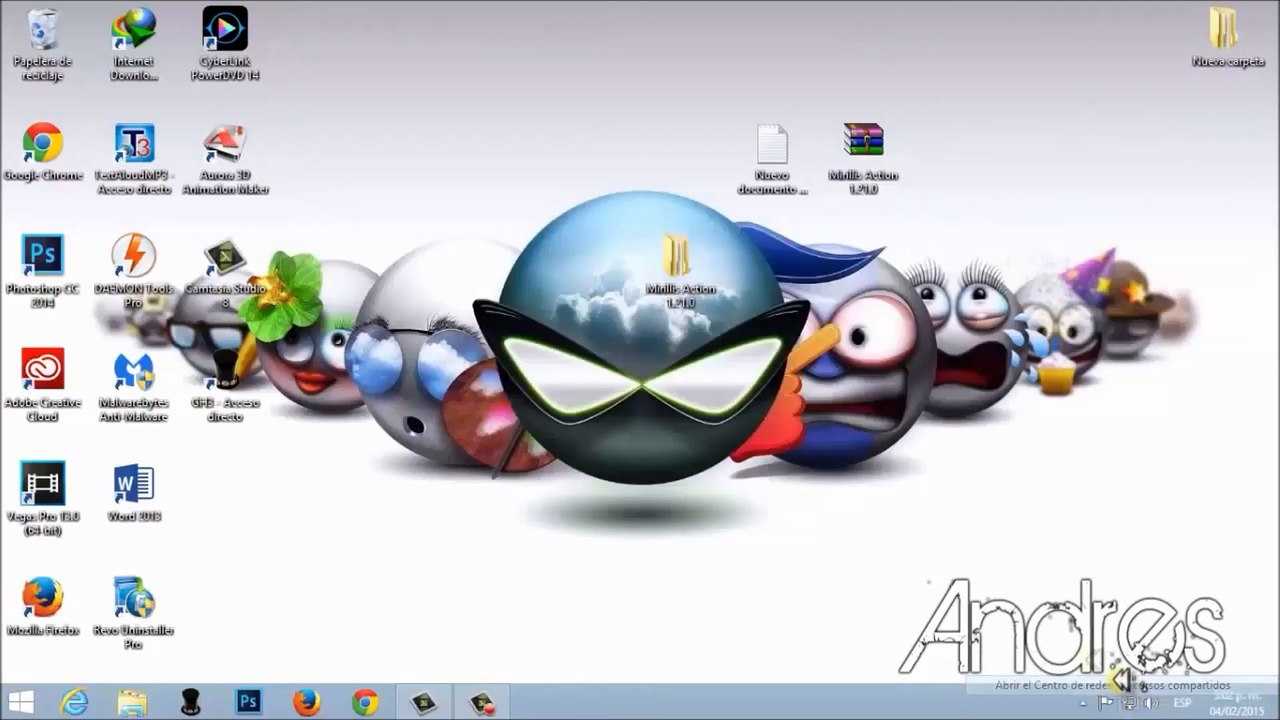
Task: Select the Mozilla Firefox desktop shortcut
Action: tap(42, 606)
